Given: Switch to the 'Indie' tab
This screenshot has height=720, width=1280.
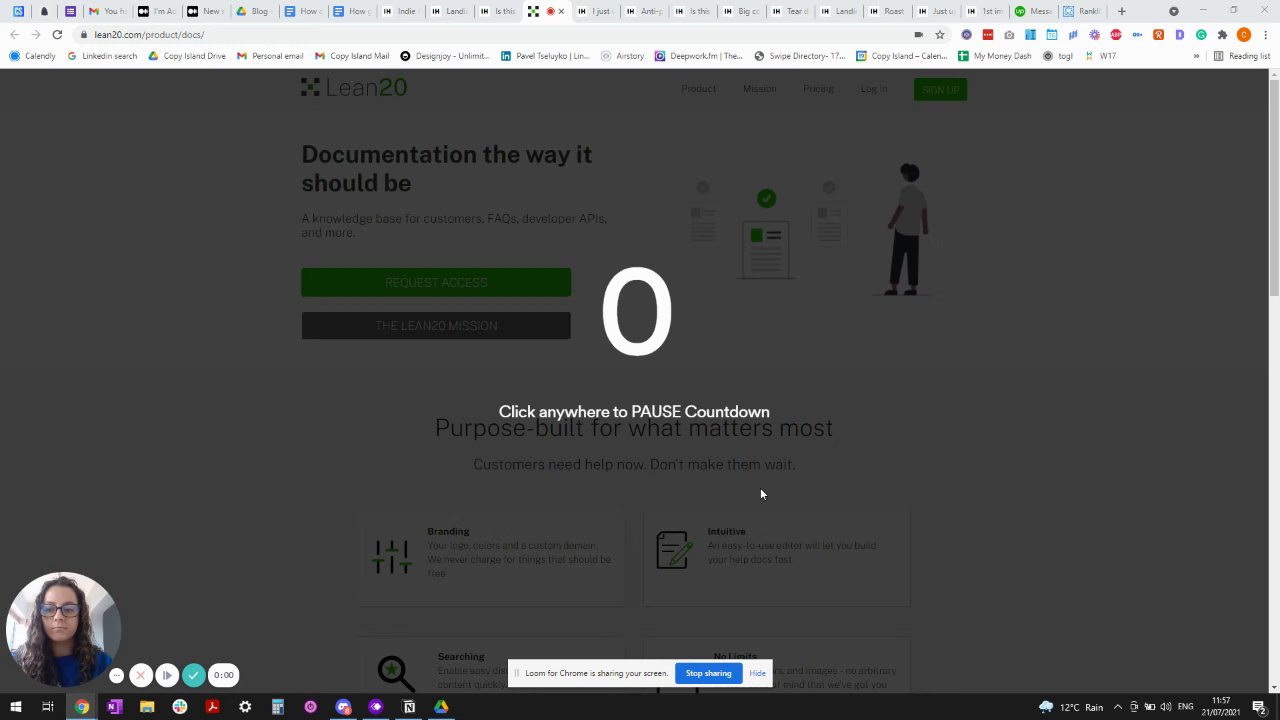Looking at the screenshot, I should [400, 11].
